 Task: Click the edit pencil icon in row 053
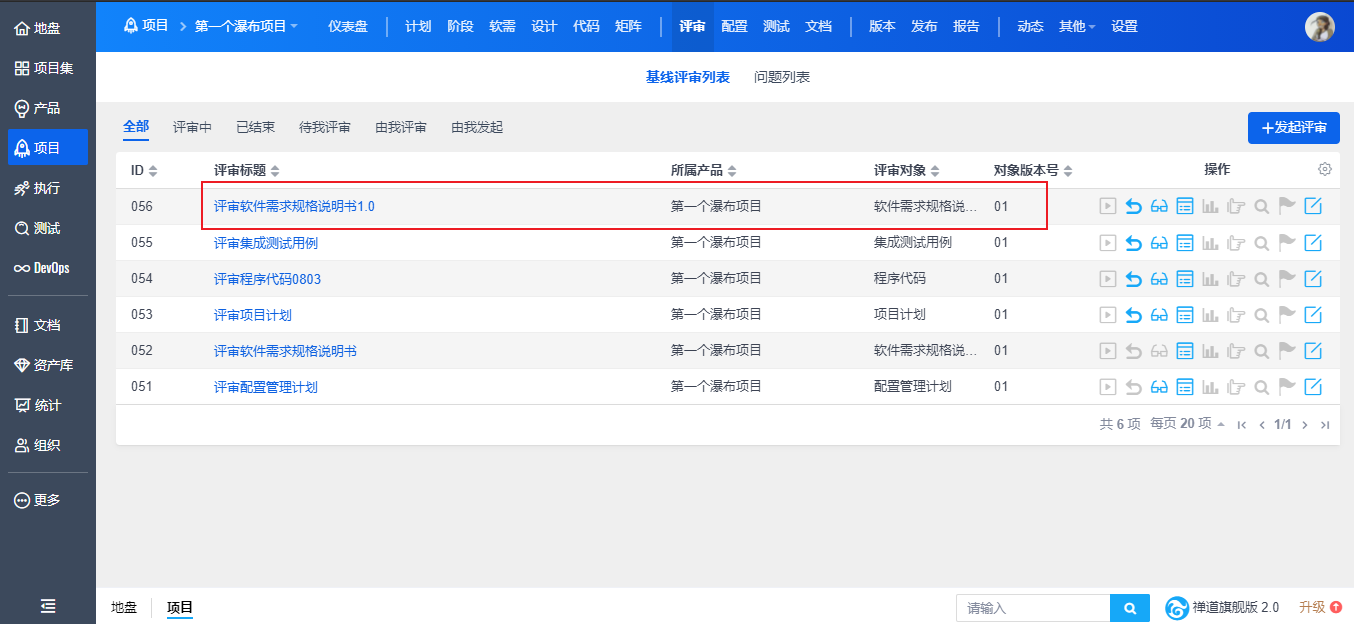click(1313, 315)
